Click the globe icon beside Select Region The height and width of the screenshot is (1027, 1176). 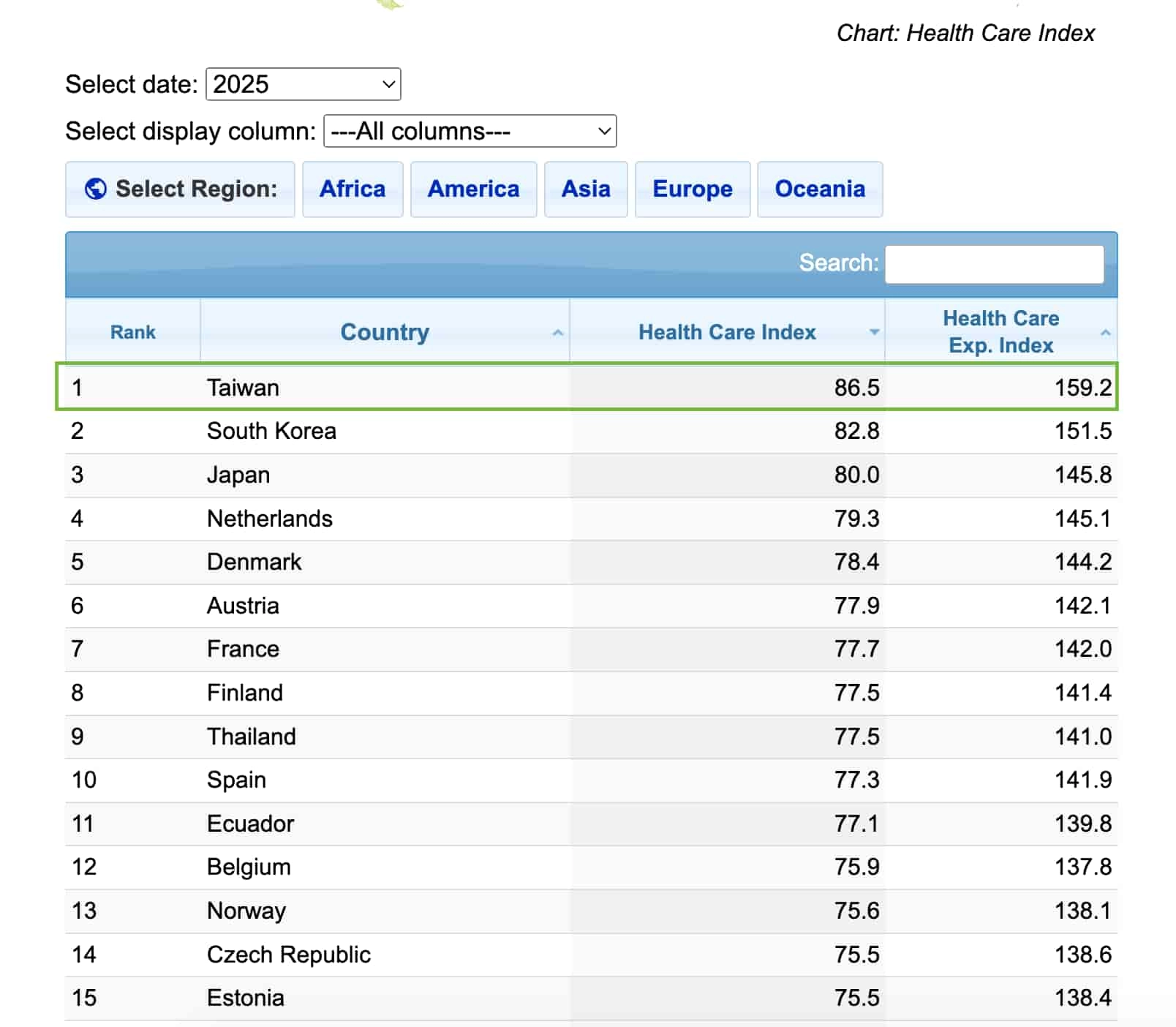tap(95, 189)
